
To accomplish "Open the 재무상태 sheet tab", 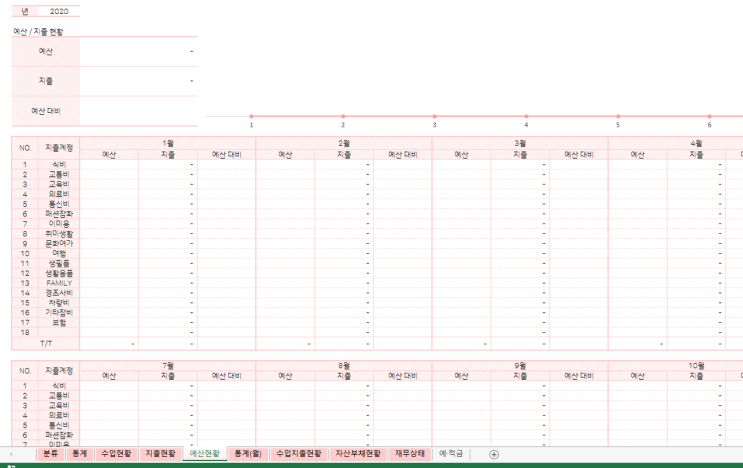I will coord(410,454).
